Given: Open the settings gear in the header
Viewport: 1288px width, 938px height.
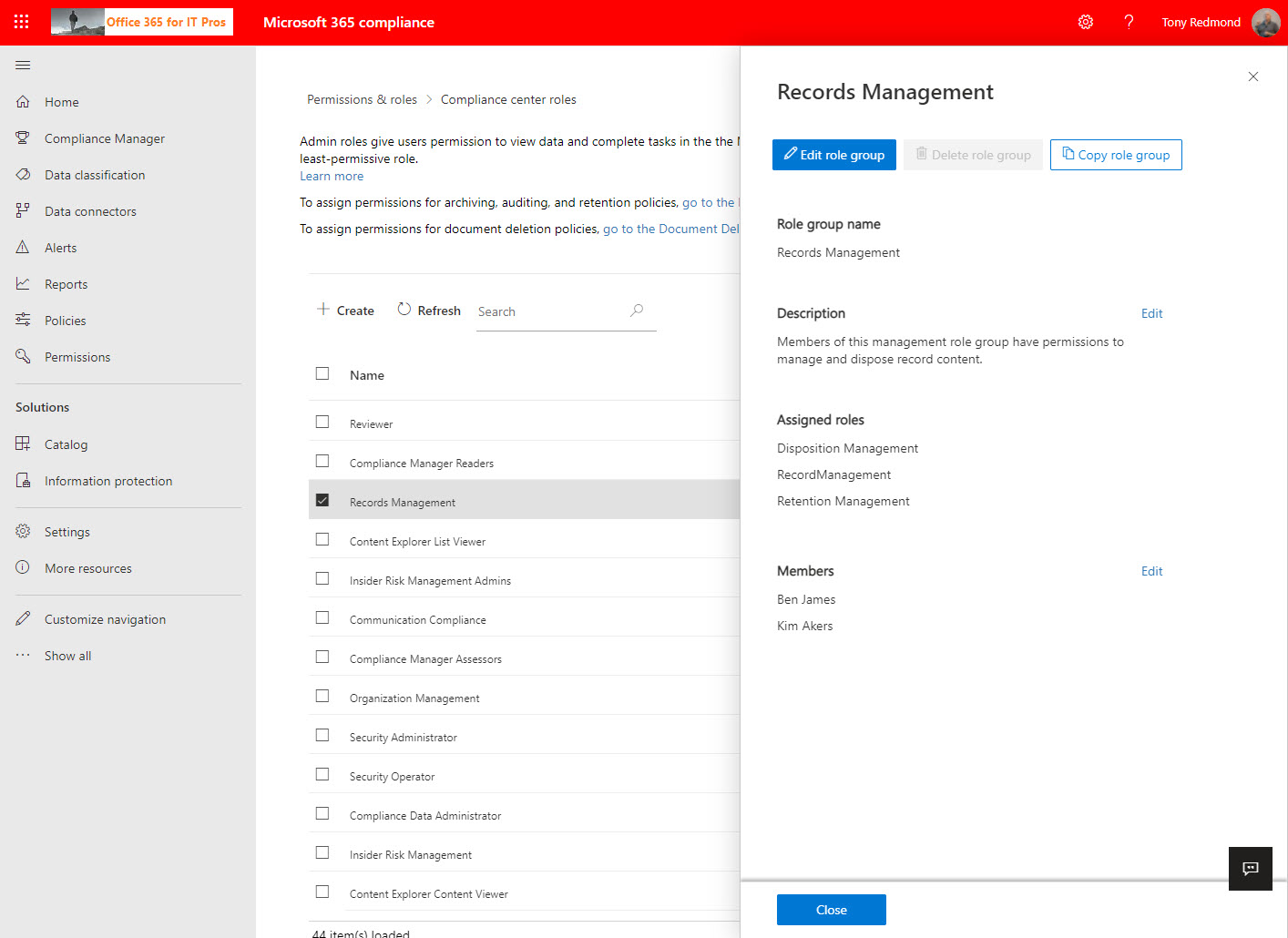Looking at the screenshot, I should pos(1086,22).
